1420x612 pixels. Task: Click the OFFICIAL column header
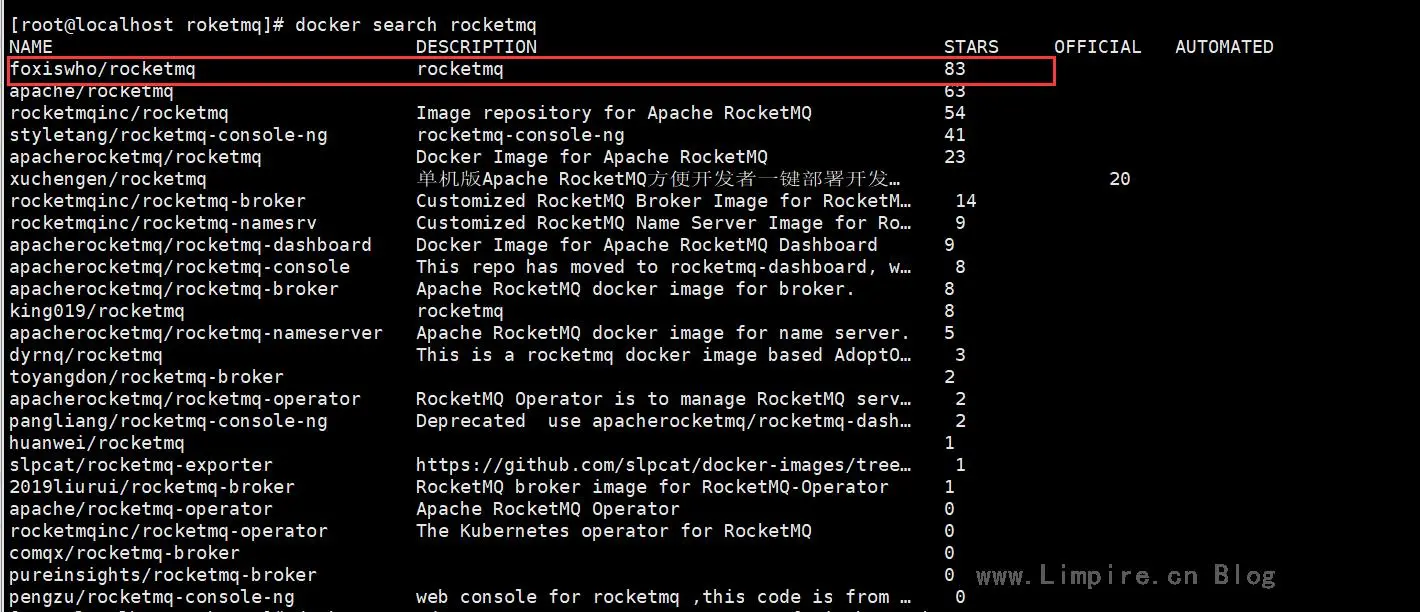(x=1097, y=46)
